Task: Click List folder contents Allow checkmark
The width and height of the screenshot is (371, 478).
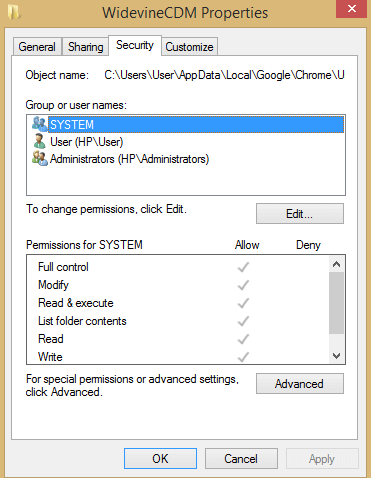Action: click(243, 321)
